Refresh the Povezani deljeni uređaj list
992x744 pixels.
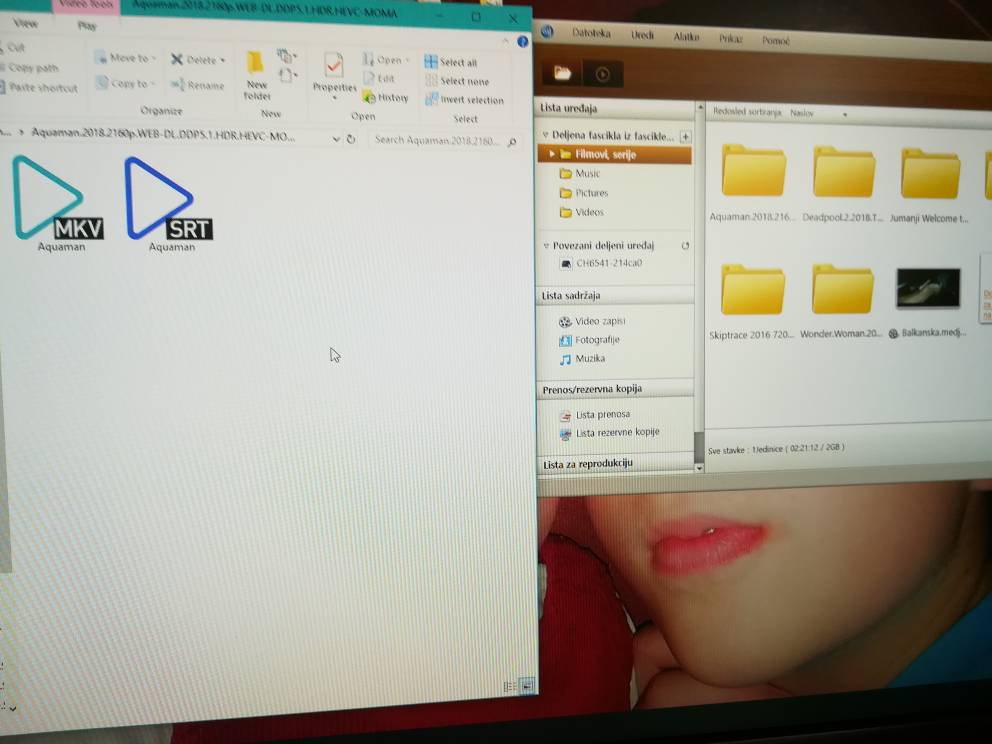[685, 246]
